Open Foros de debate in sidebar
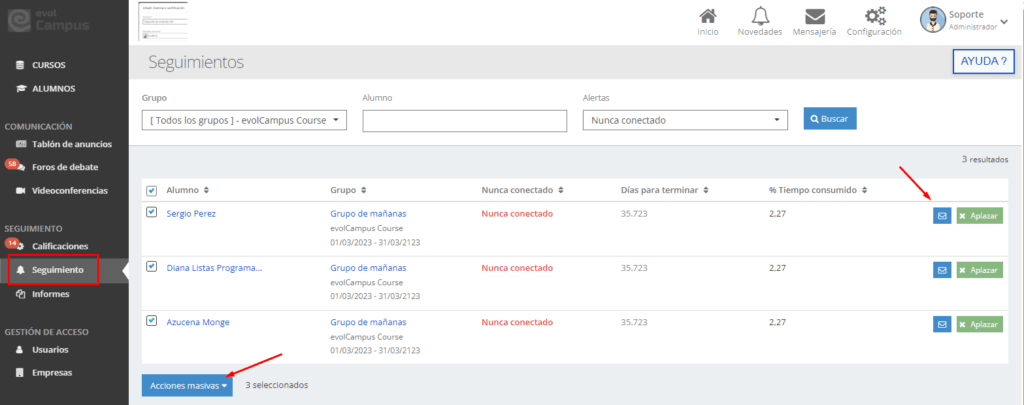This screenshot has width=1024, height=405. click(65, 167)
